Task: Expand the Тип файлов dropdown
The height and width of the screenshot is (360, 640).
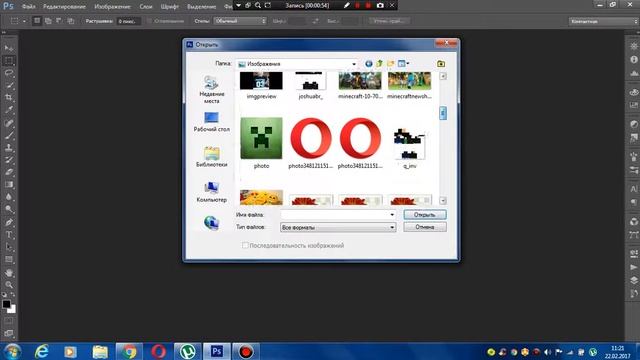Action: [392, 227]
